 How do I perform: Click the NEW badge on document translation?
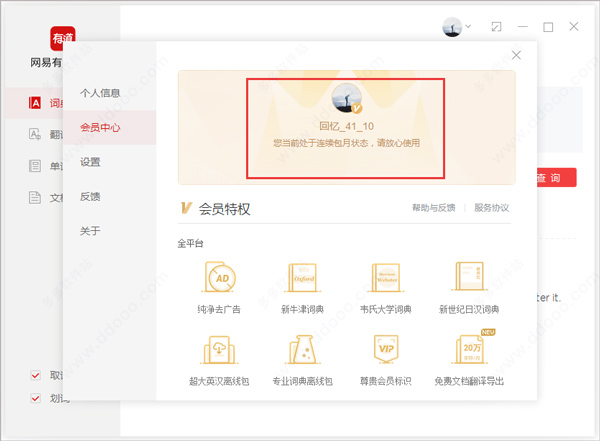[488, 332]
